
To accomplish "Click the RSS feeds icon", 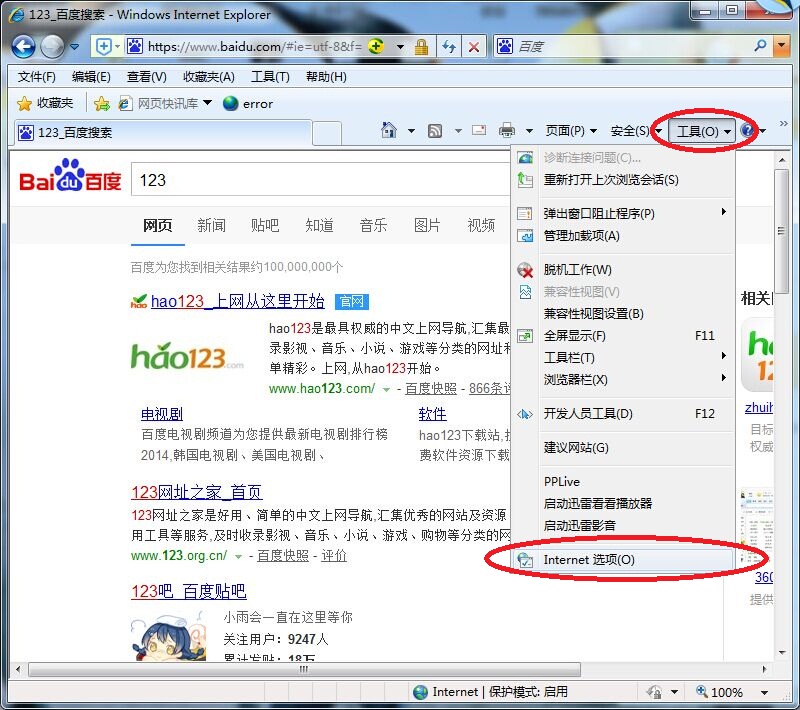I will click(x=435, y=131).
